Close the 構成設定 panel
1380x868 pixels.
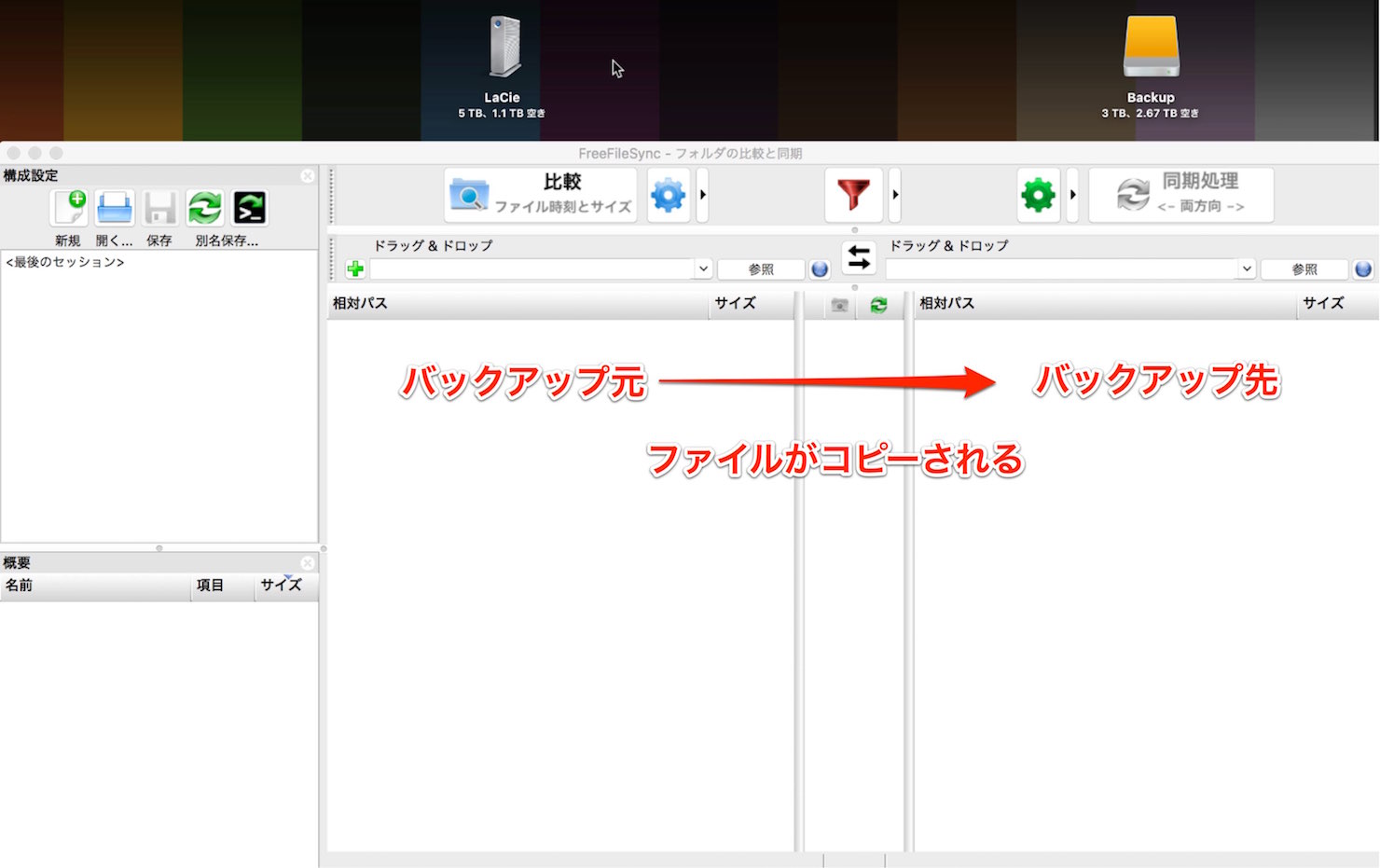click(x=308, y=175)
